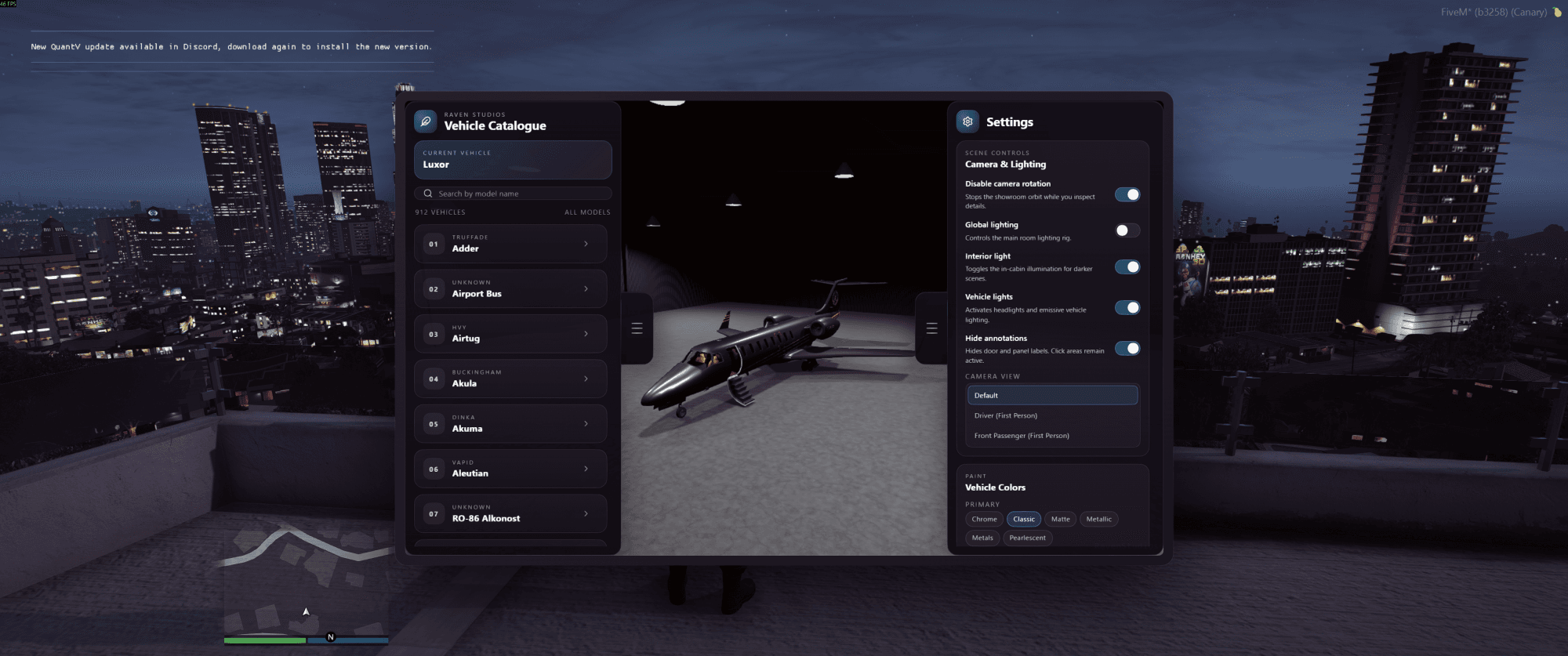Toggle Disable camera rotation switch
The image size is (1568, 656).
point(1127,194)
